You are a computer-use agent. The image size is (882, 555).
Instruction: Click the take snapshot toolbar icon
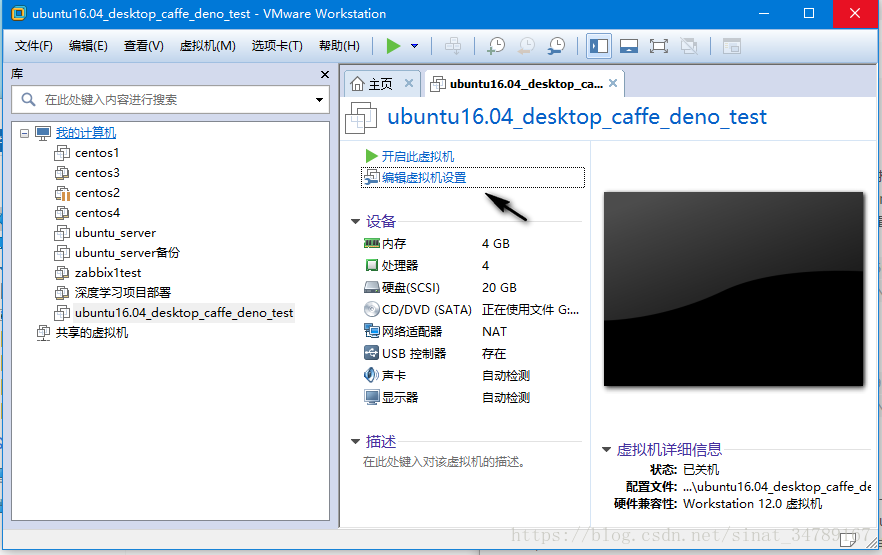(496, 46)
